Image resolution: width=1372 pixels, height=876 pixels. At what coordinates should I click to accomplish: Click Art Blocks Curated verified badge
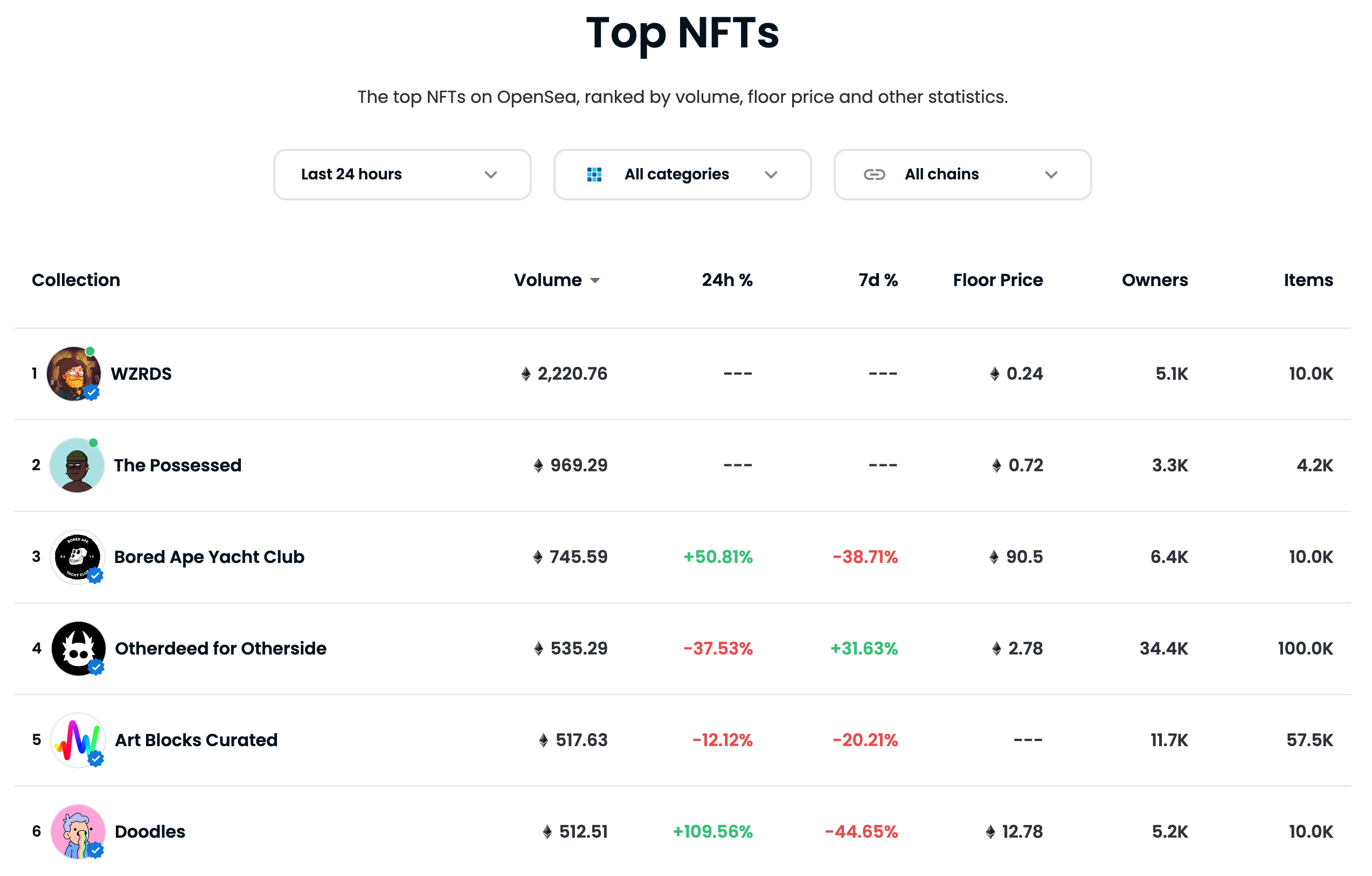96,759
